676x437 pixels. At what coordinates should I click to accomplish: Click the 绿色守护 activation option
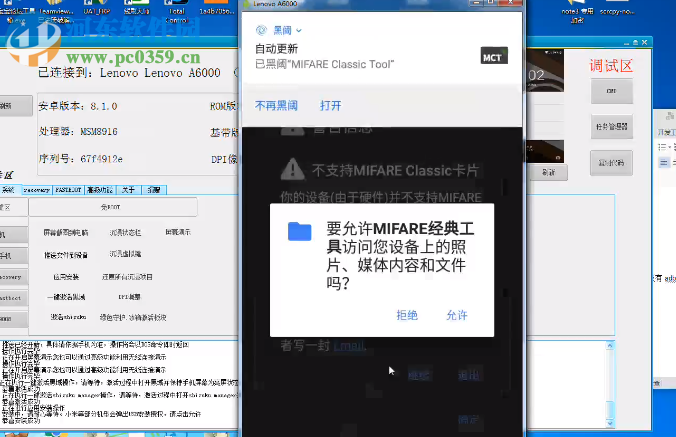click(x=133, y=318)
